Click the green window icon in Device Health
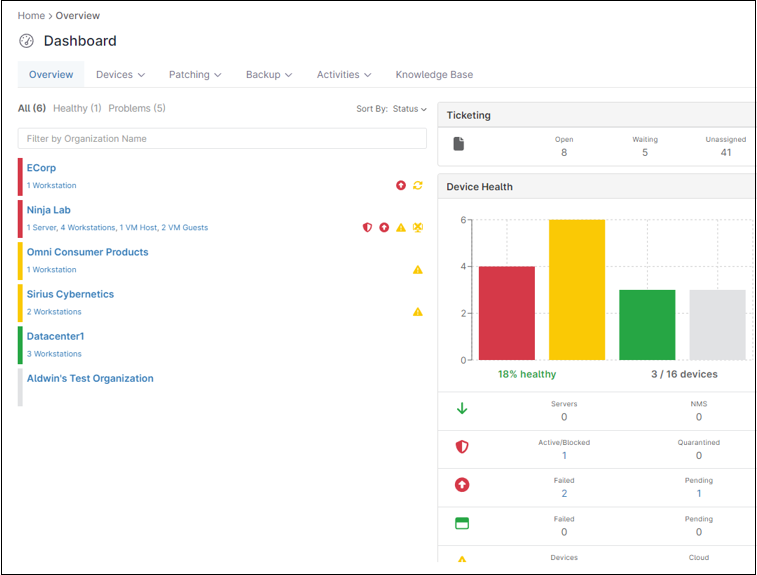The height and width of the screenshot is (575, 757). pos(462,523)
